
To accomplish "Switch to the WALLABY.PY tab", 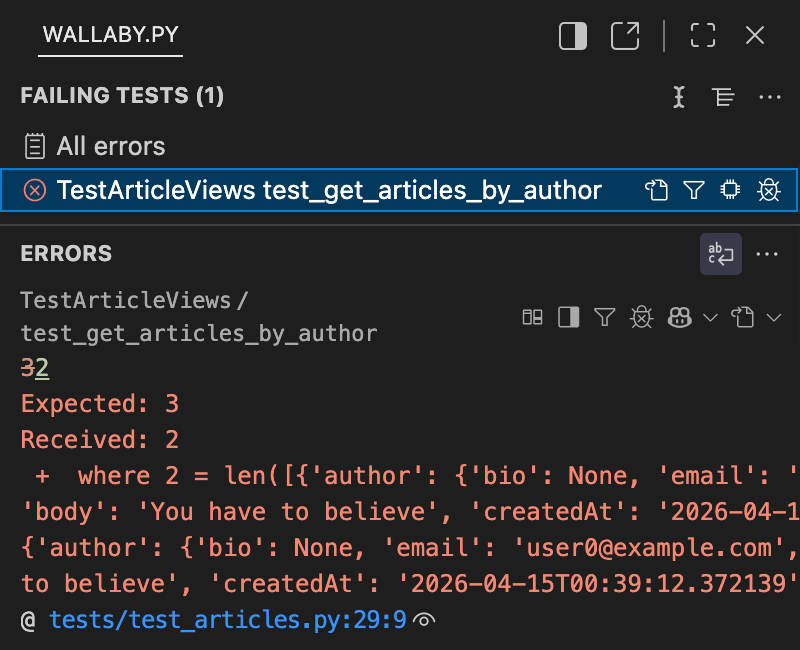I will (110, 35).
